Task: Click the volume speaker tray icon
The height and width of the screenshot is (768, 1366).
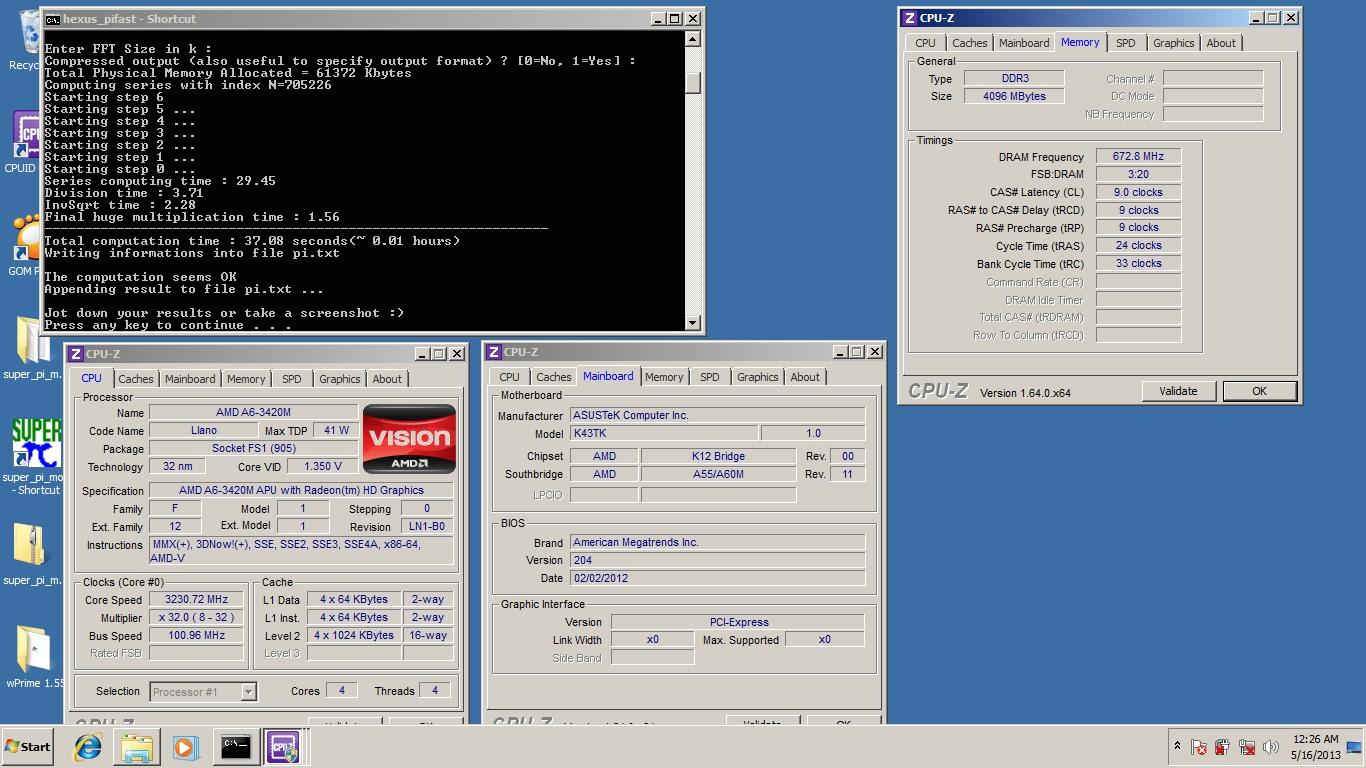Action: point(1271,747)
